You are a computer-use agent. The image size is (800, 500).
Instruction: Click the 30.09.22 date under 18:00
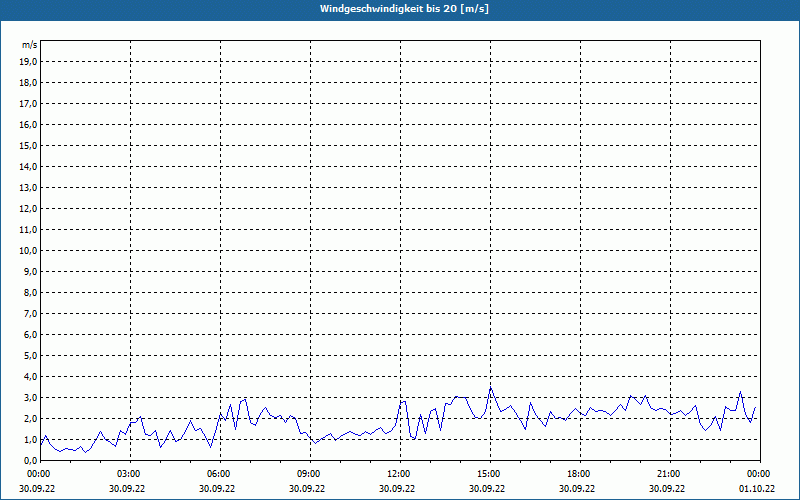[577, 488]
